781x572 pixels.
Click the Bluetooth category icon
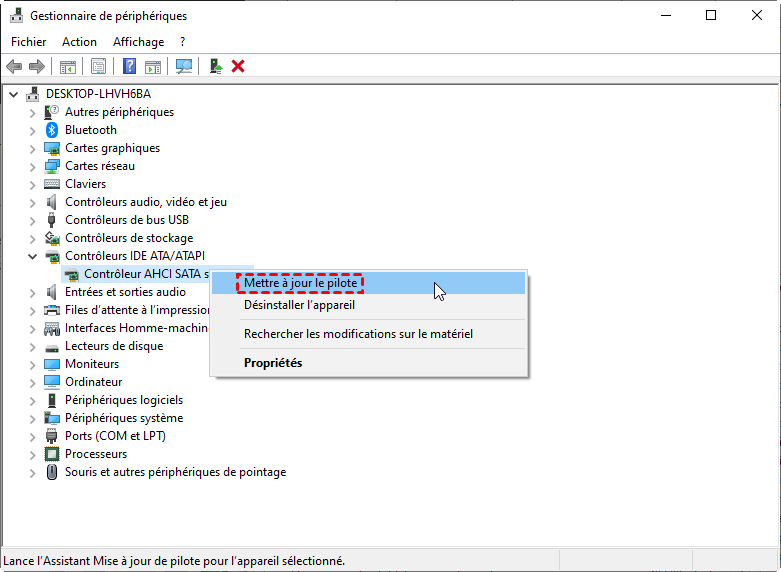52,130
